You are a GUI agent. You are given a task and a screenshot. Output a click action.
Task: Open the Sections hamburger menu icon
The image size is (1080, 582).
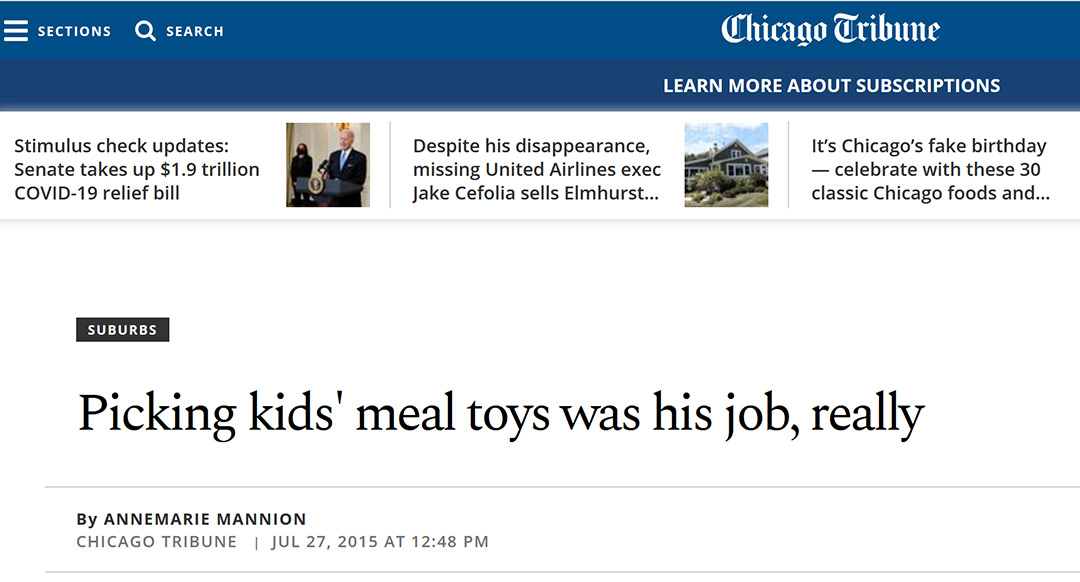tap(16, 31)
